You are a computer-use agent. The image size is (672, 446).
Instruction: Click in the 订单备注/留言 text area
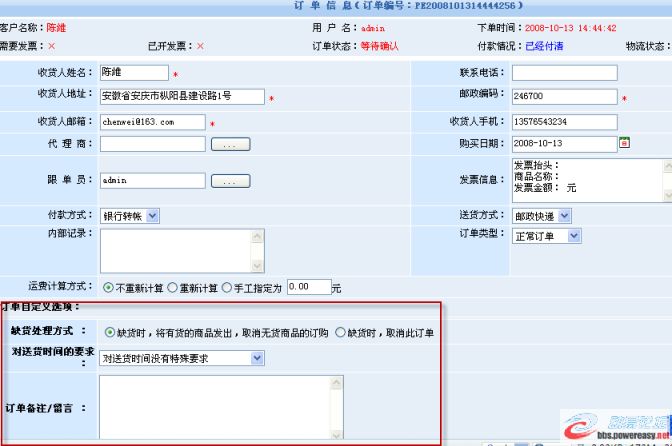tap(220, 408)
